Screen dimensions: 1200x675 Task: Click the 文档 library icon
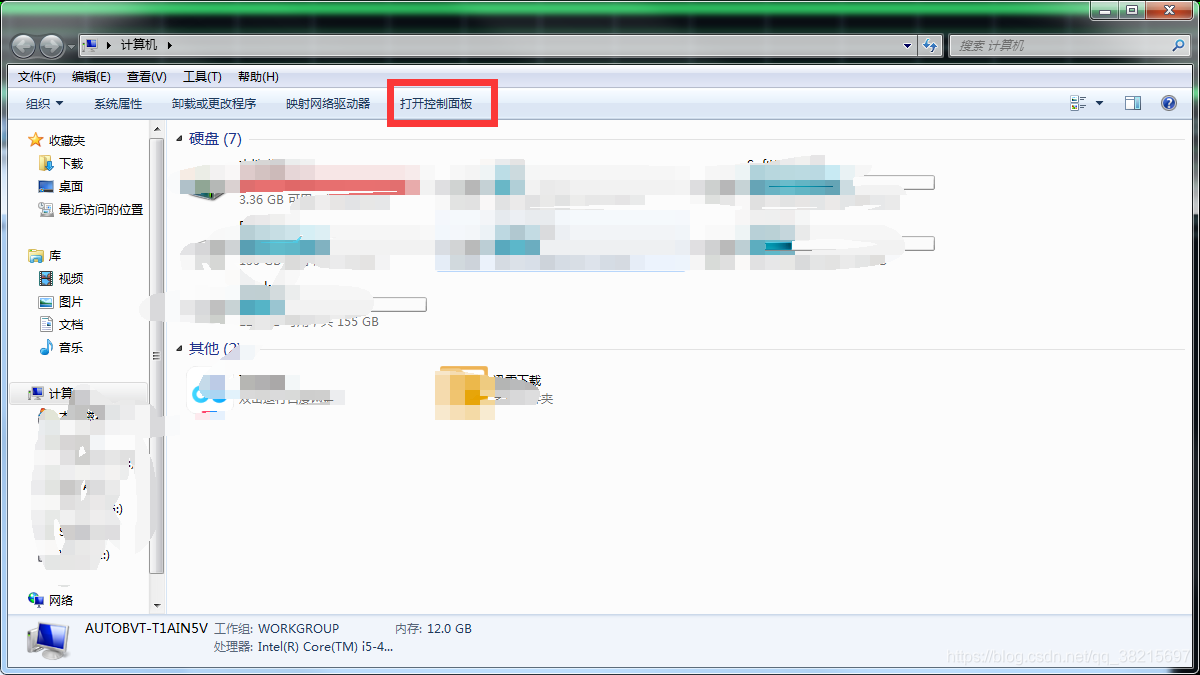[x=45, y=324]
